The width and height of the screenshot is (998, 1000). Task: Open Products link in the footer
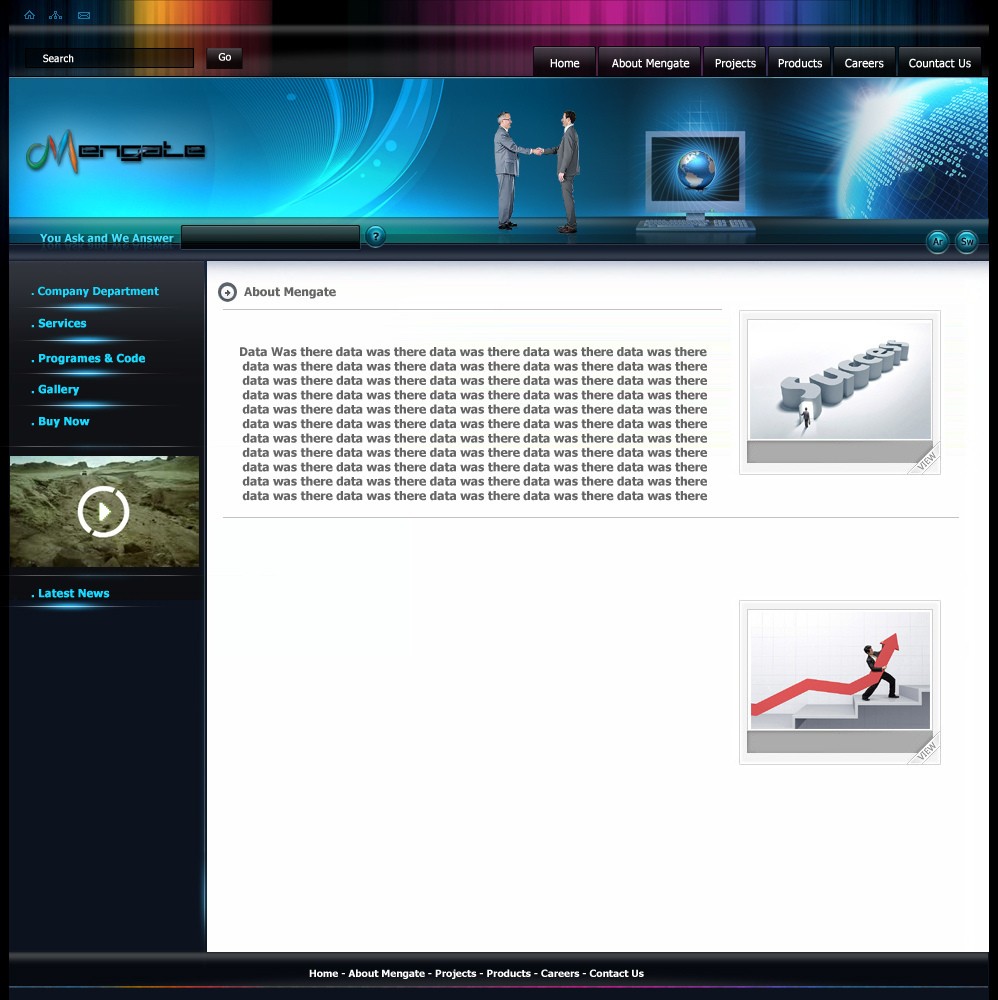(x=508, y=973)
